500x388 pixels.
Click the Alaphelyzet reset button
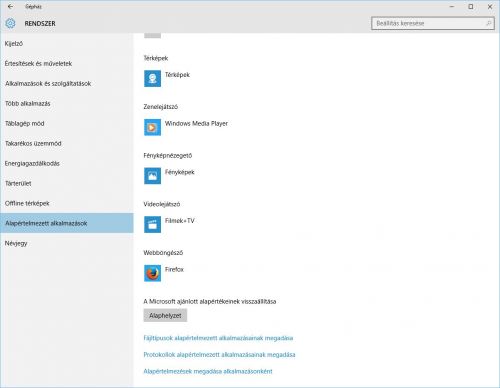[x=165, y=315]
